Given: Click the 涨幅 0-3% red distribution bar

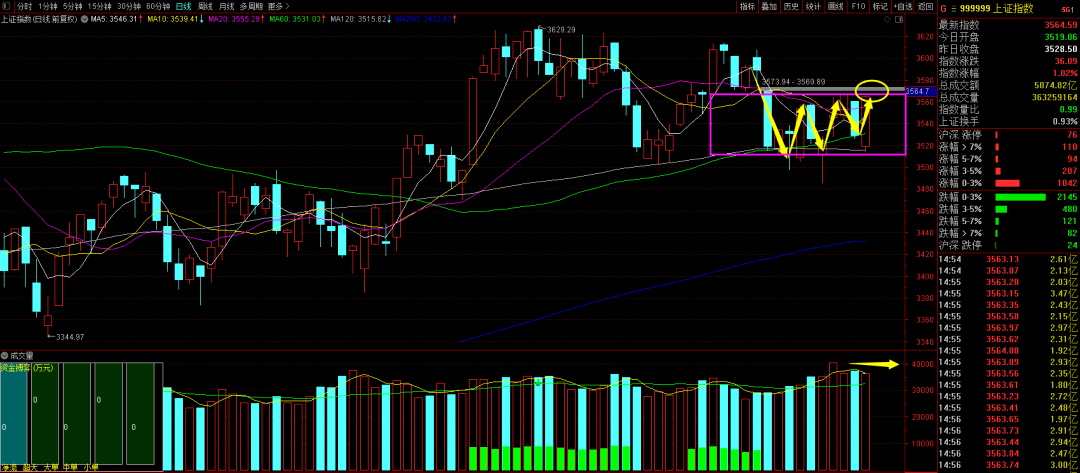Looking at the screenshot, I should [x=1007, y=184].
